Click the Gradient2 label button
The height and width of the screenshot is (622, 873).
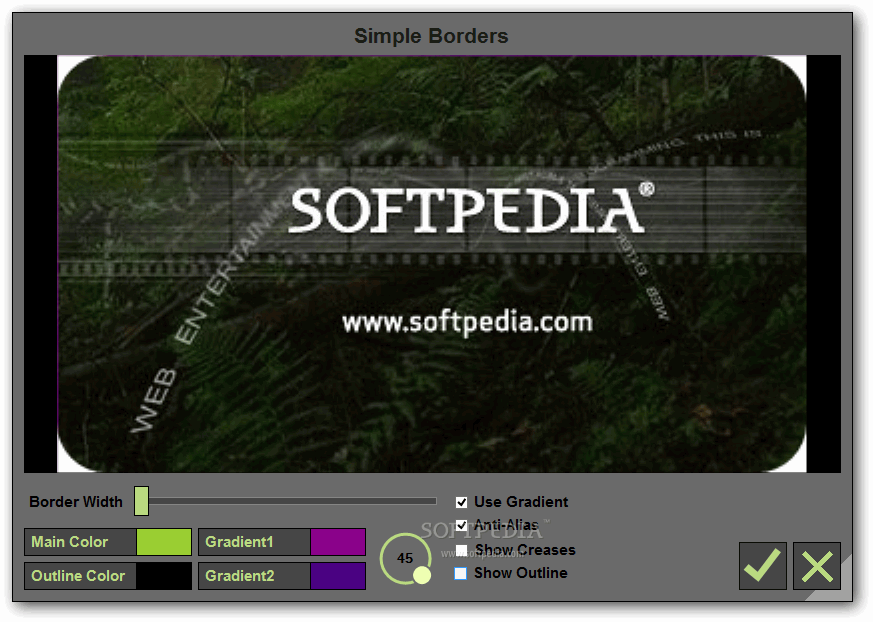[254, 576]
